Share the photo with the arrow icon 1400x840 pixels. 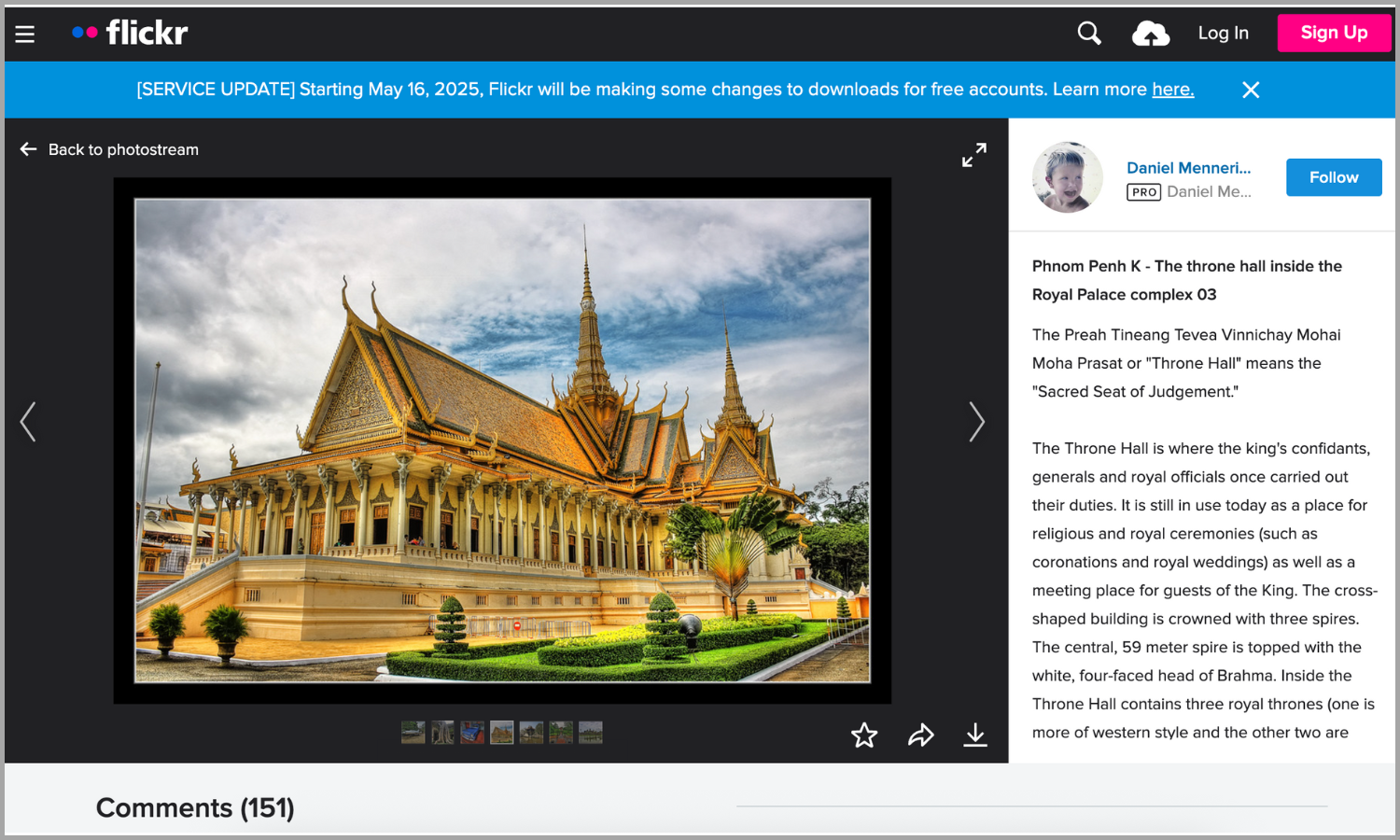pyautogui.click(x=920, y=735)
